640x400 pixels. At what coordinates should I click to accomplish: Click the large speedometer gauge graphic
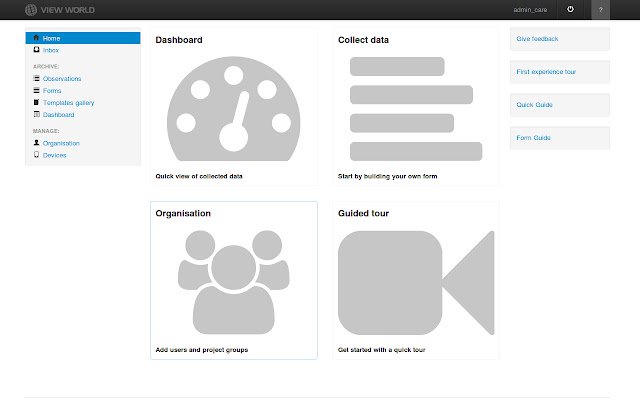pyautogui.click(x=233, y=109)
